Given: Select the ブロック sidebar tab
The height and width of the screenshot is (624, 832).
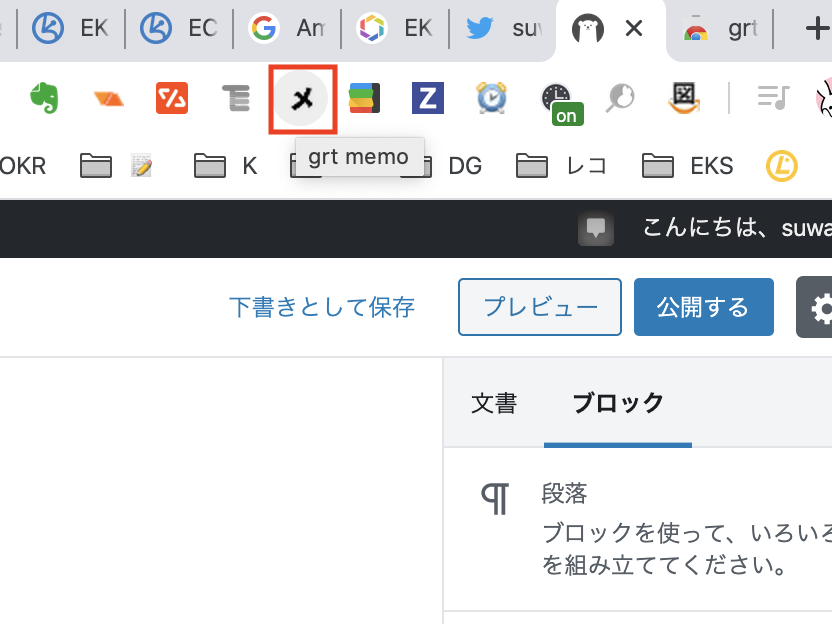Looking at the screenshot, I should pyautogui.click(x=617, y=403).
